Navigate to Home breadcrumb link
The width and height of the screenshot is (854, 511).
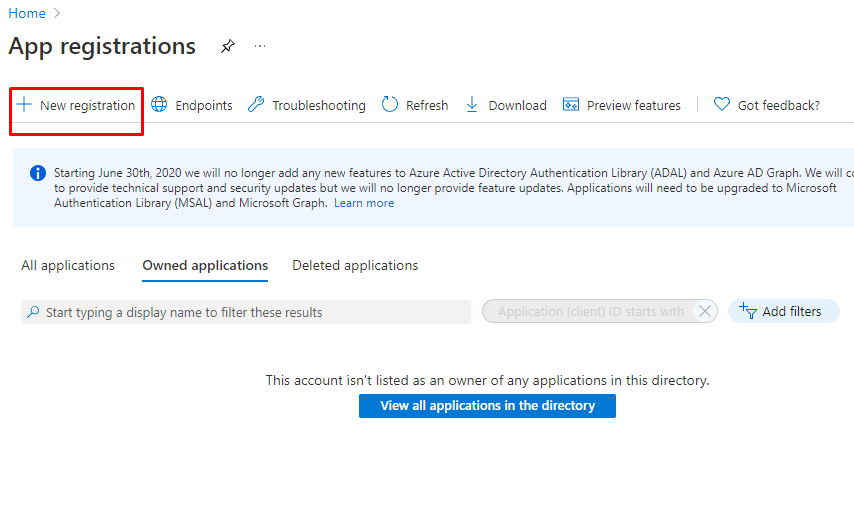point(27,13)
